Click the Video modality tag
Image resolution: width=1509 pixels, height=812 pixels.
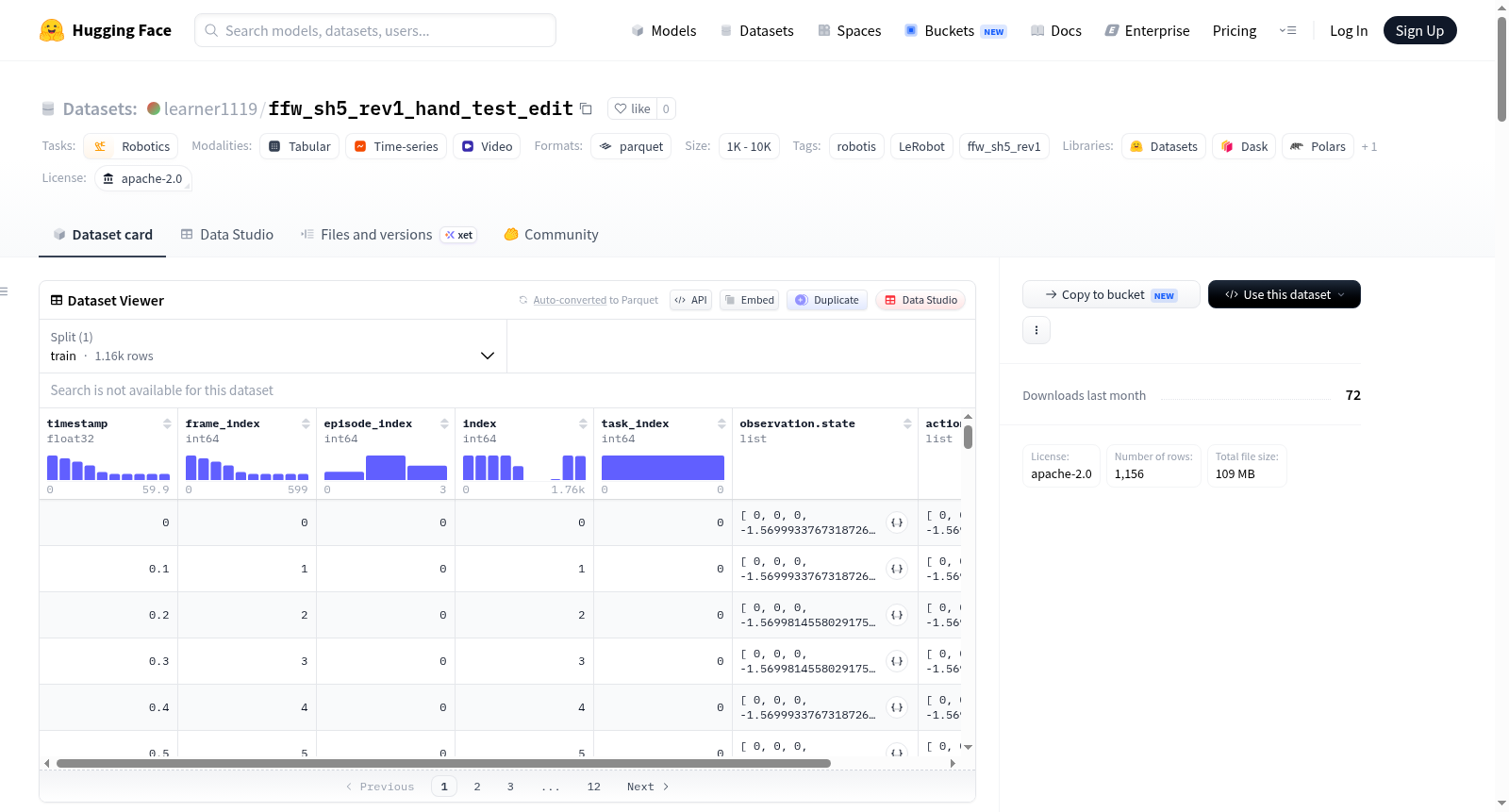tap(487, 146)
